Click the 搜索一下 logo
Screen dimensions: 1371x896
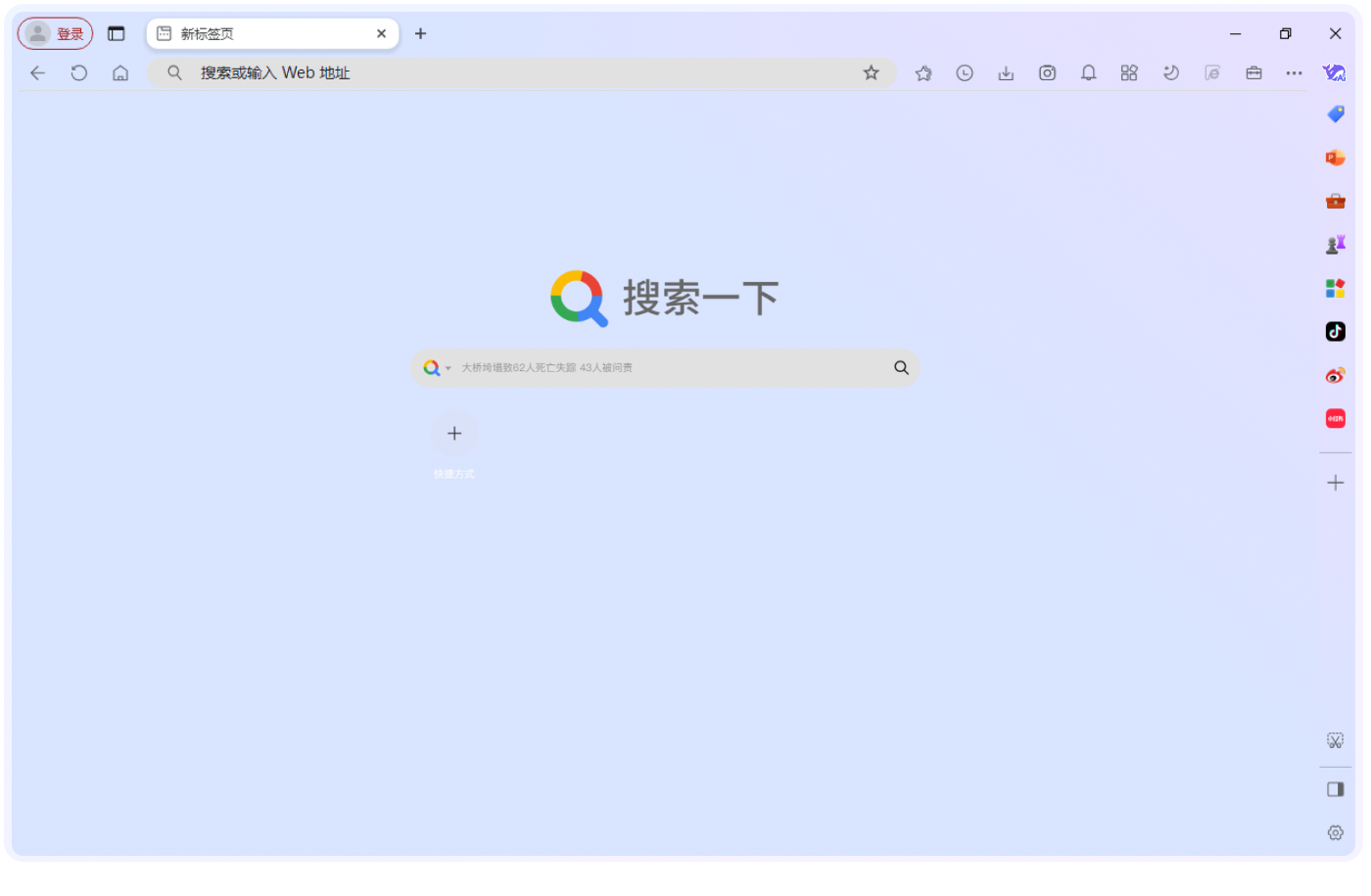[665, 298]
